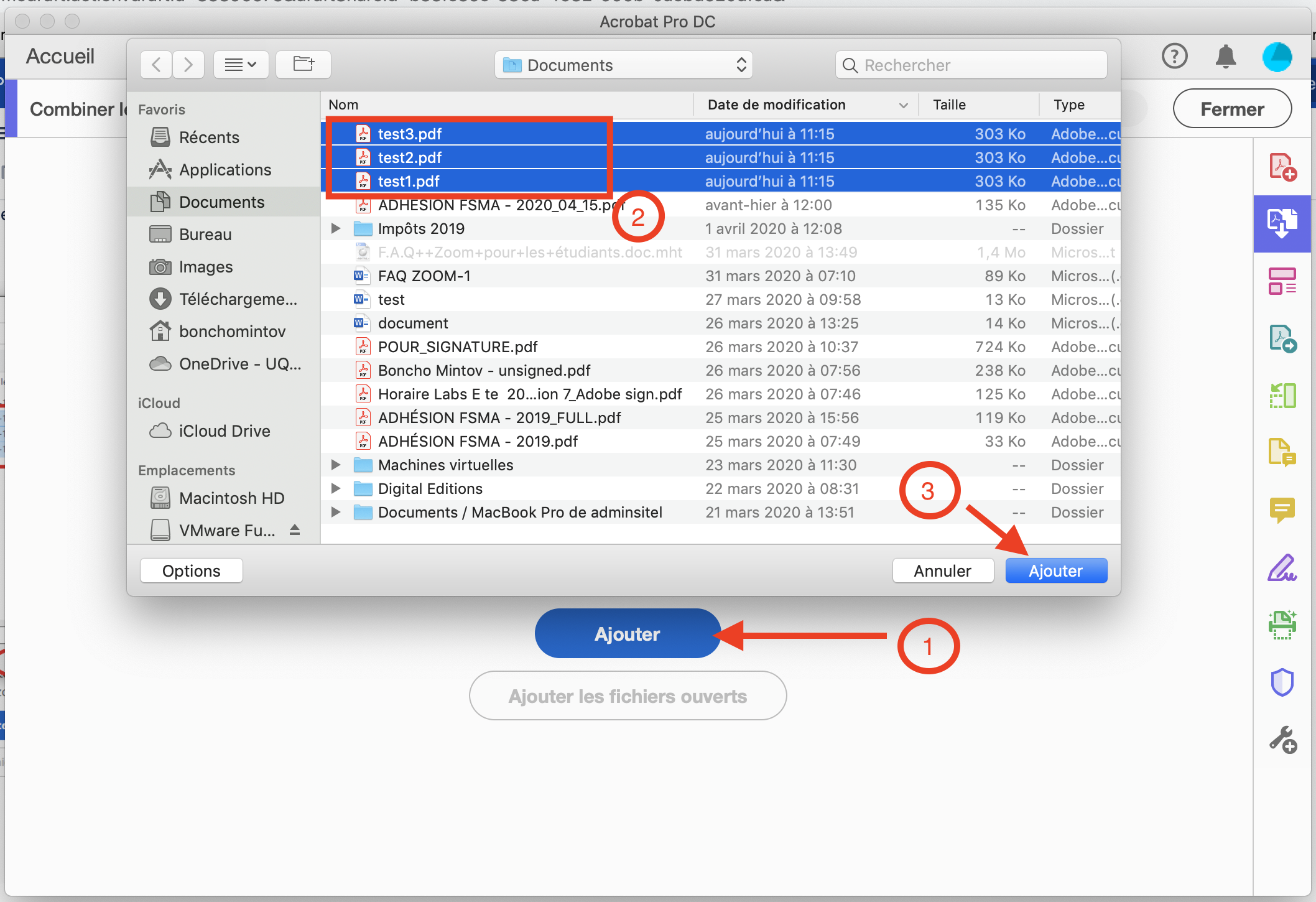This screenshot has height=902, width=1316.
Task: Click the Rechercher search field
Action: [971, 65]
